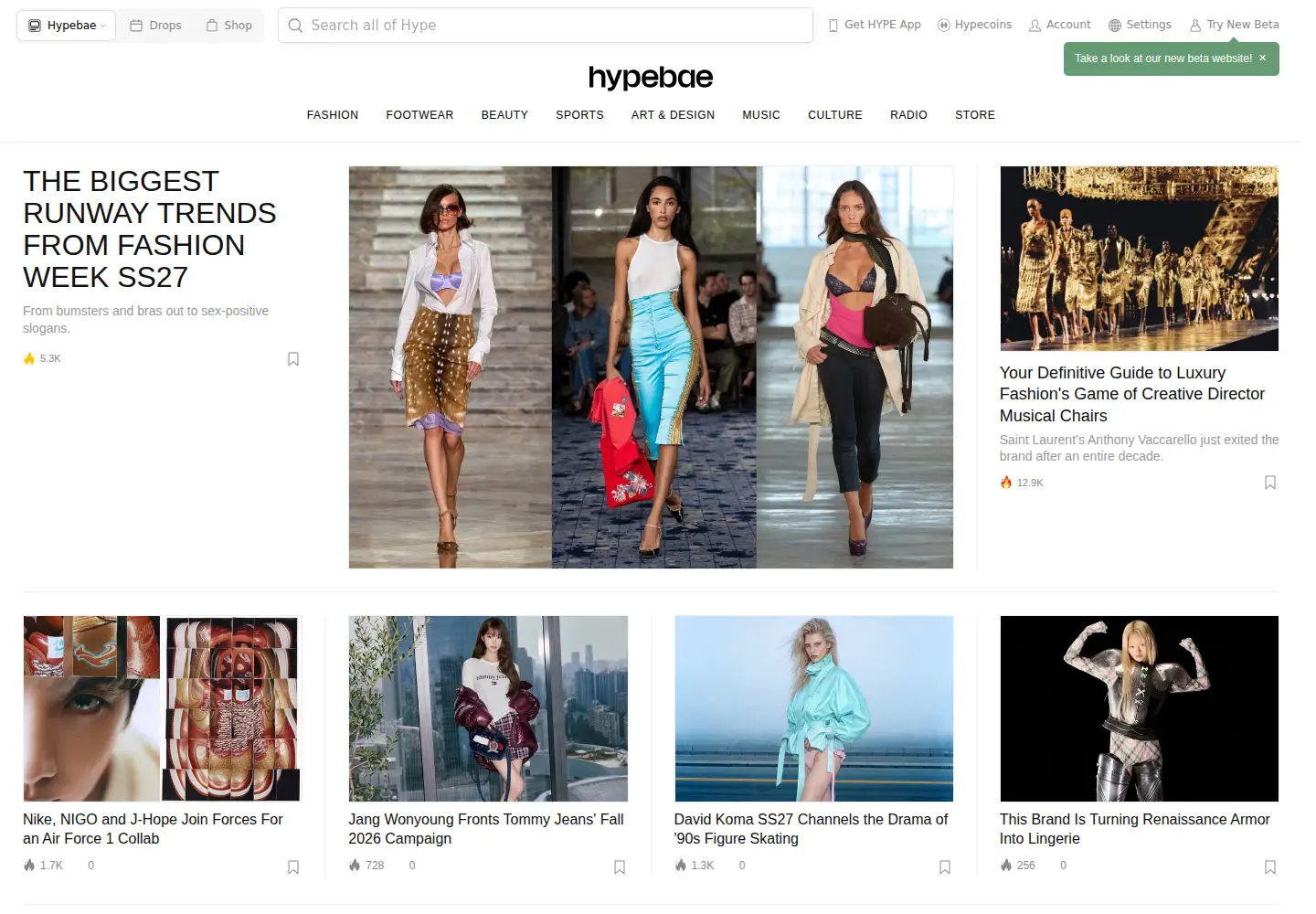Image resolution: width=1316 pixels, height=914 pixels.
Task: Click the Get HYPE App phone icon
Action: click(x=833, y=26)
